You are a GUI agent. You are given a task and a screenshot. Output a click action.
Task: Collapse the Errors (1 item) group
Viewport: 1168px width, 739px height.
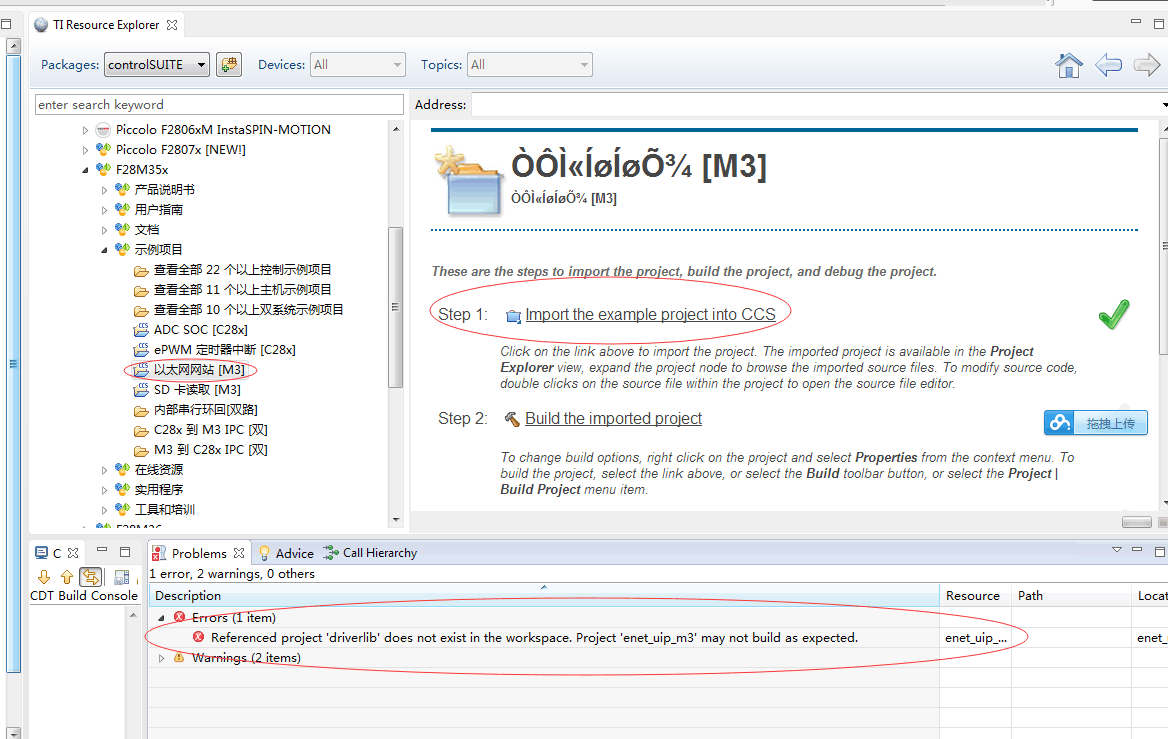[161, 618]
